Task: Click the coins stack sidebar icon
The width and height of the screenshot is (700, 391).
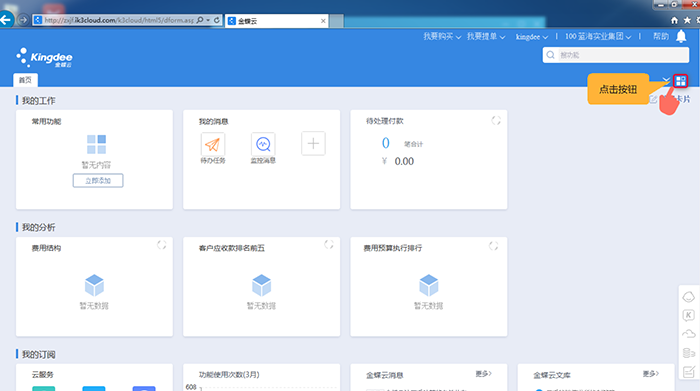Action: [x=688, y=353]
